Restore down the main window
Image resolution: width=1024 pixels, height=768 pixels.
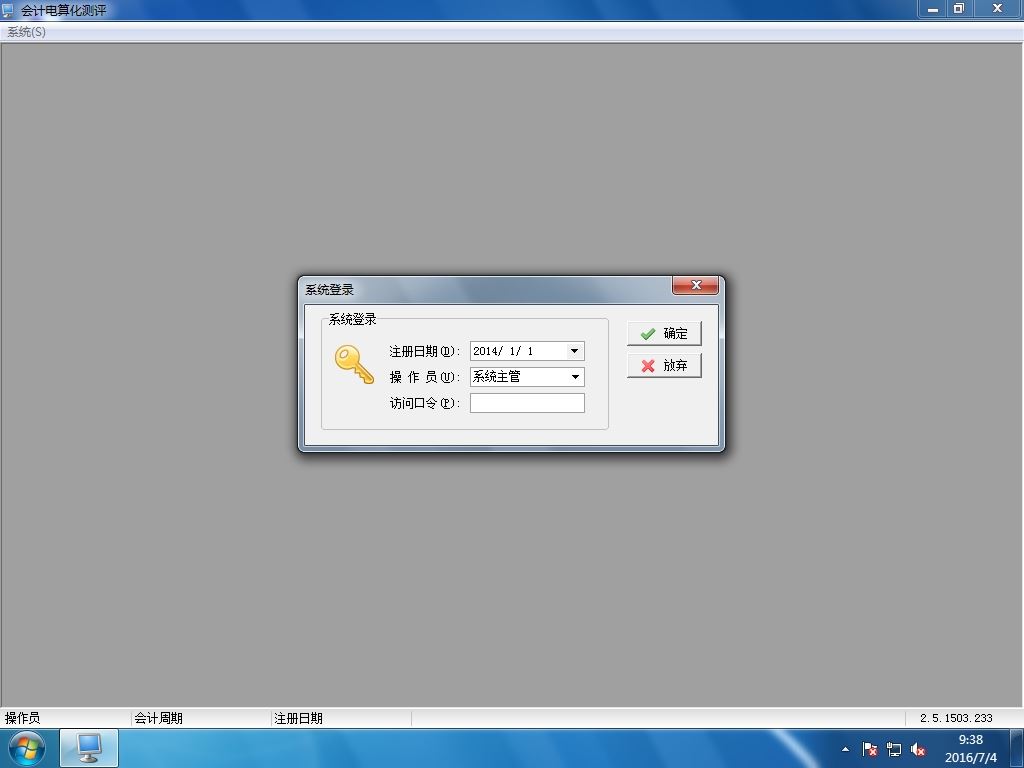[x=959, y=9]
